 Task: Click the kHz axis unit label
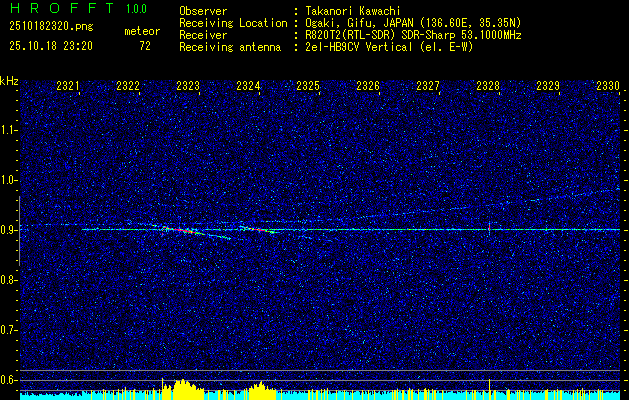tap(9, 81)
